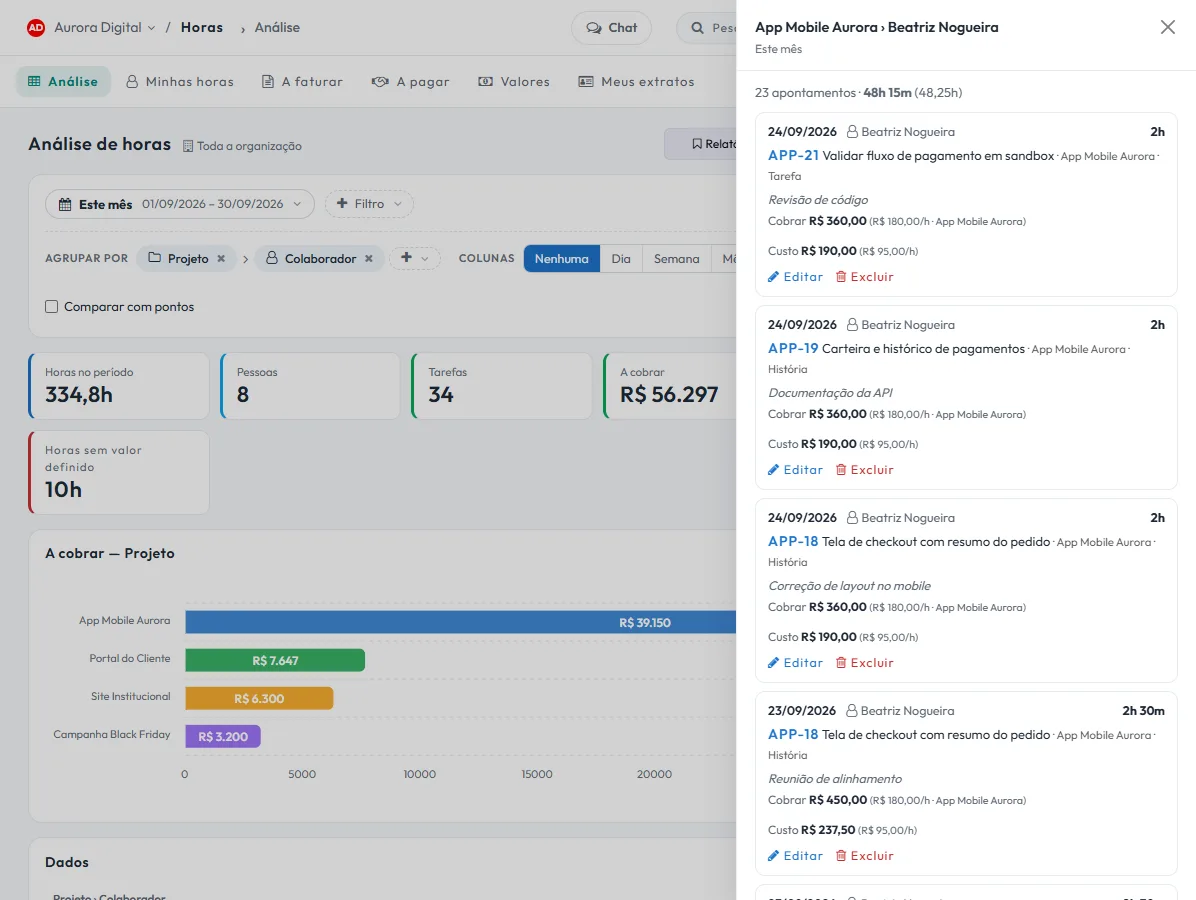The image size is (1196, 900).
Task: Delete the Revisão de código entry
Action: click(x=864, y=277)
